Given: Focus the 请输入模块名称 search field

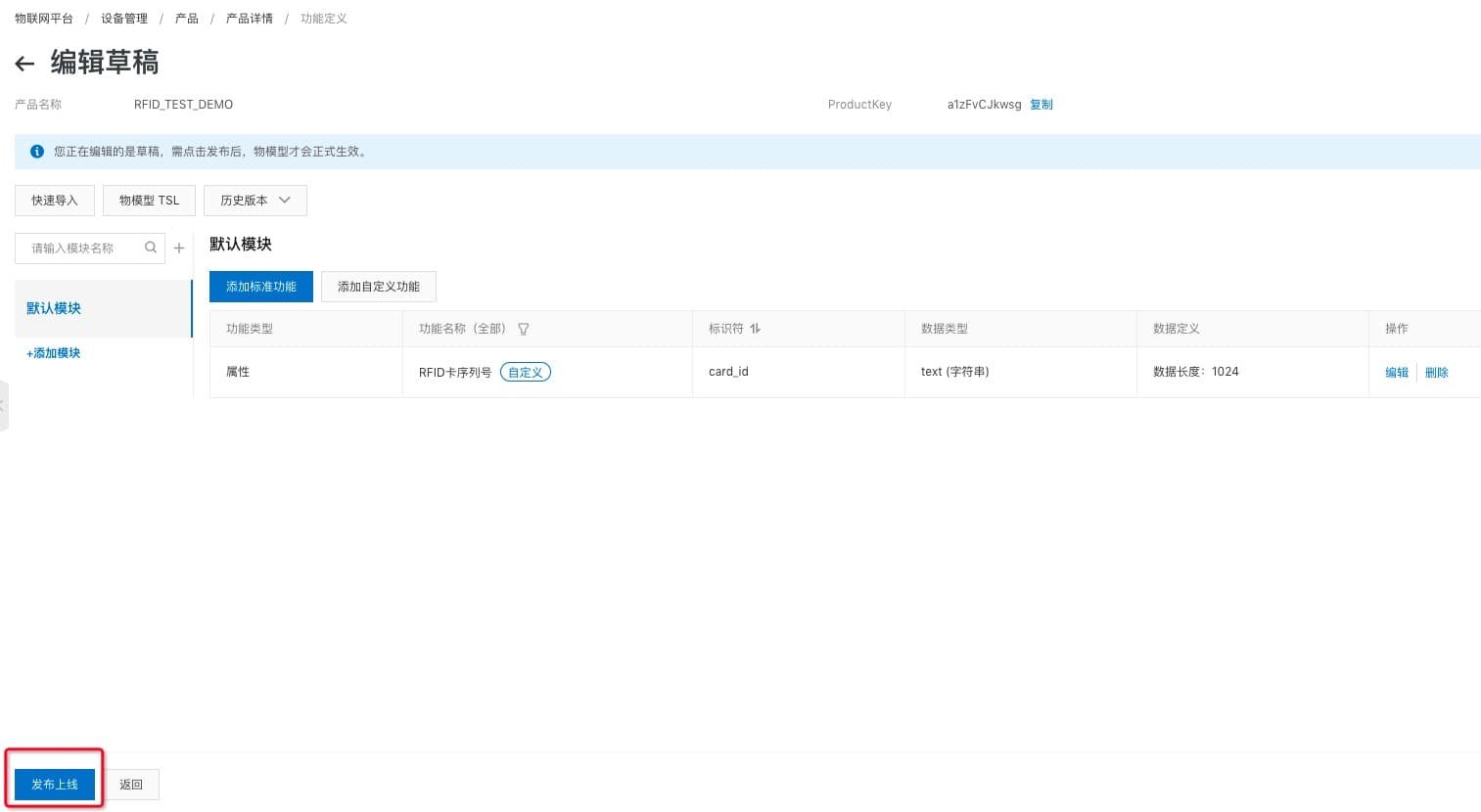Looking at the screenshot, I should [x=90, y=248].
